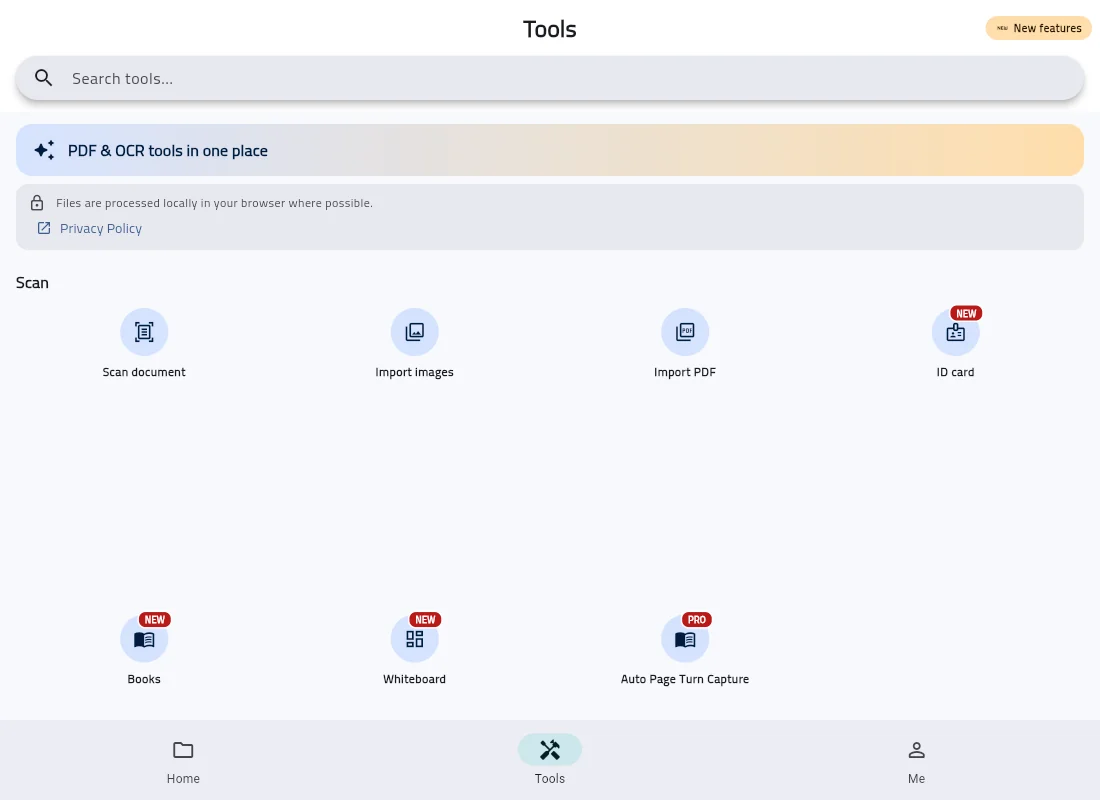The image size is (1100, 800).
Task: Select the Tools tab
Action: (550, 761)
